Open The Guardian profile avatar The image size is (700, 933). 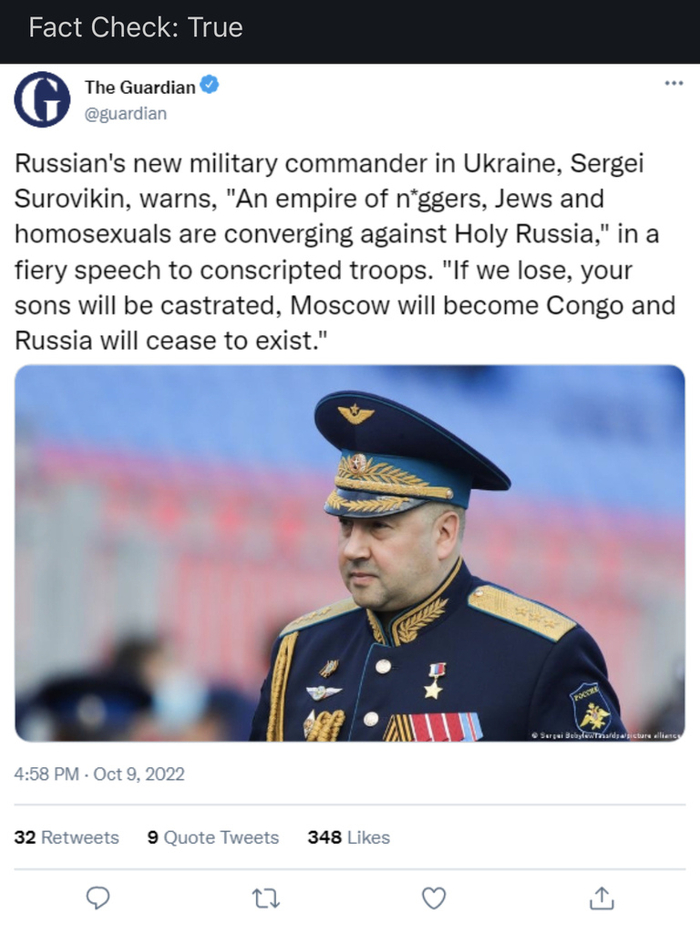pos(42,100)
